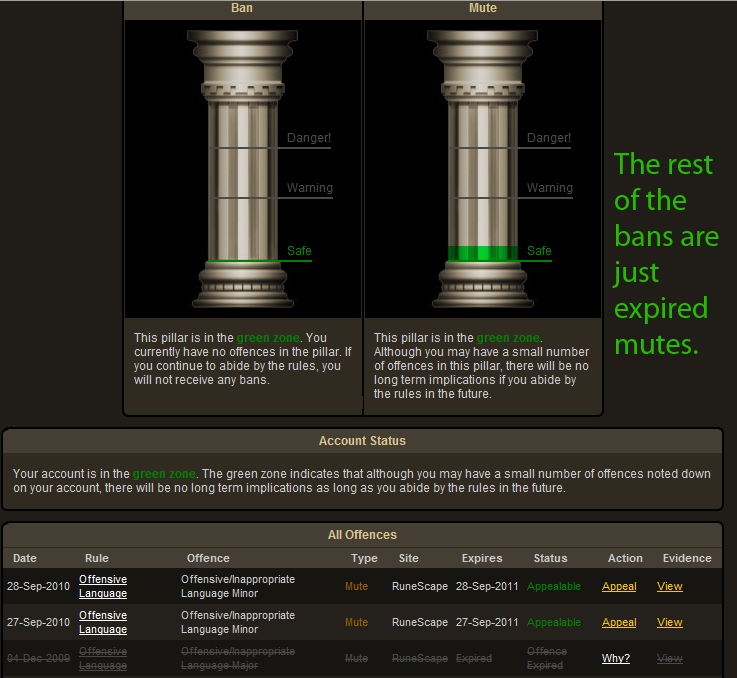Click the Evidence column header
This screenshot has height=678, width=737.
click(x=687, y=558)
